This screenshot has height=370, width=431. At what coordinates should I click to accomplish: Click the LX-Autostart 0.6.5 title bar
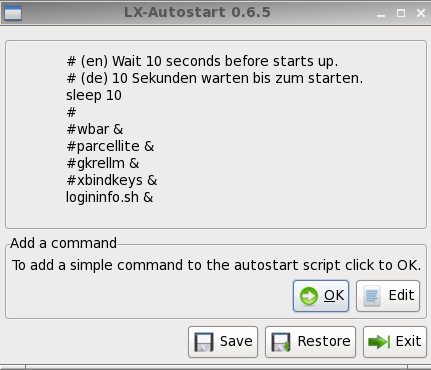(x=197, y=13)
